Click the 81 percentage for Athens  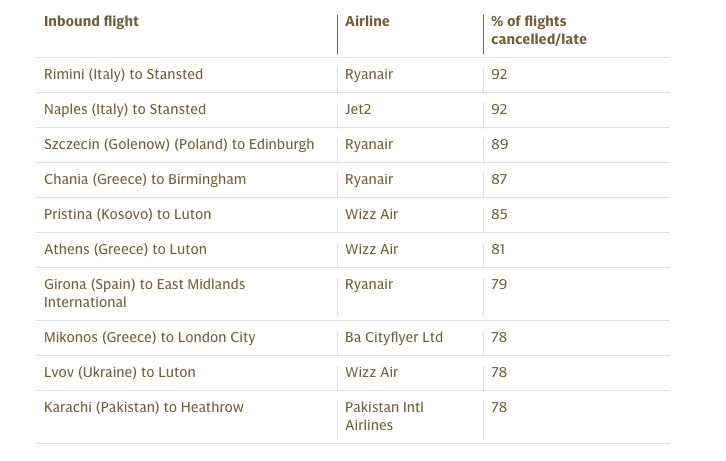point(498,249)
